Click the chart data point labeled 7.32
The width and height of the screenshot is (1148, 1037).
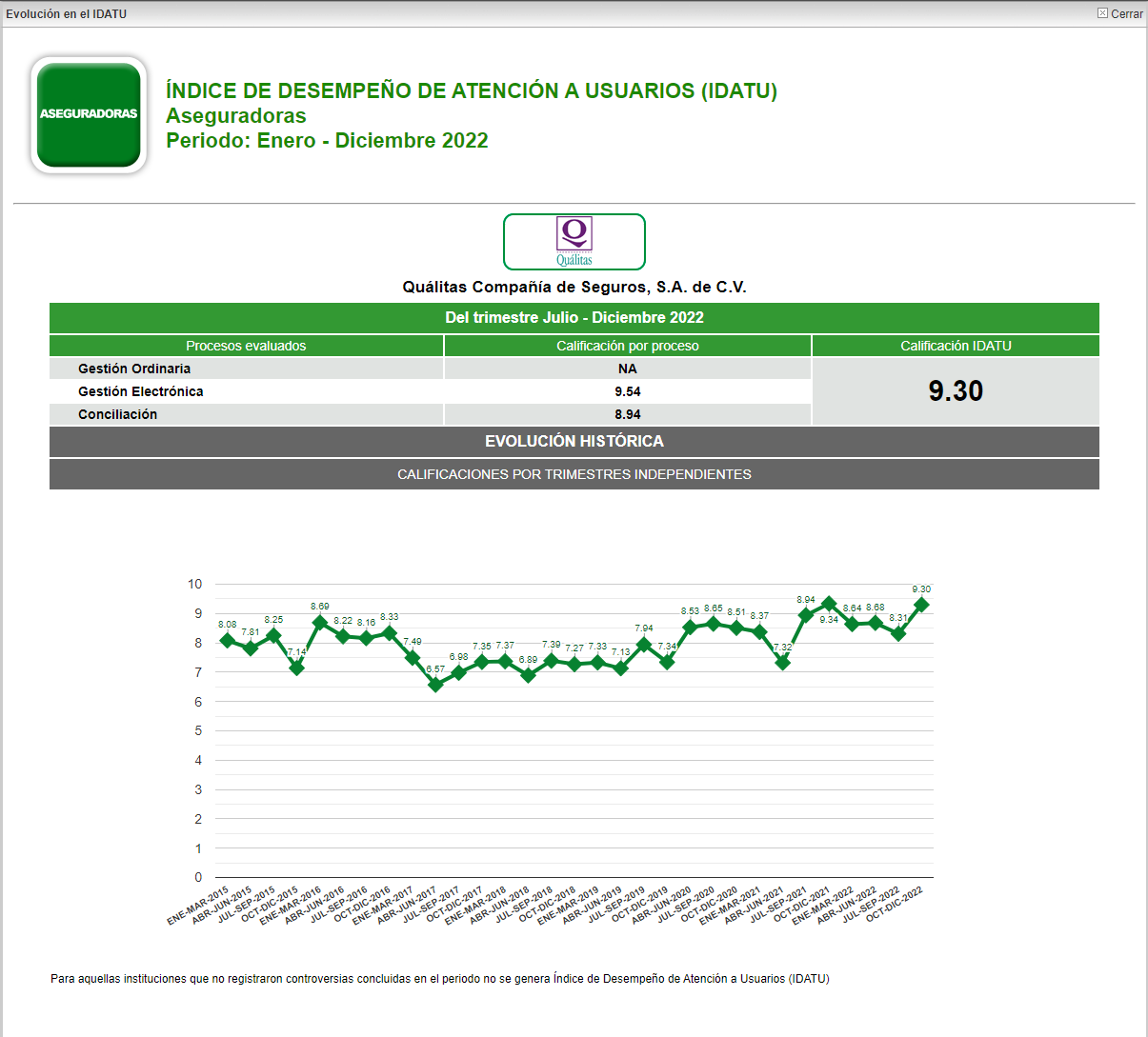click(782, 663)
